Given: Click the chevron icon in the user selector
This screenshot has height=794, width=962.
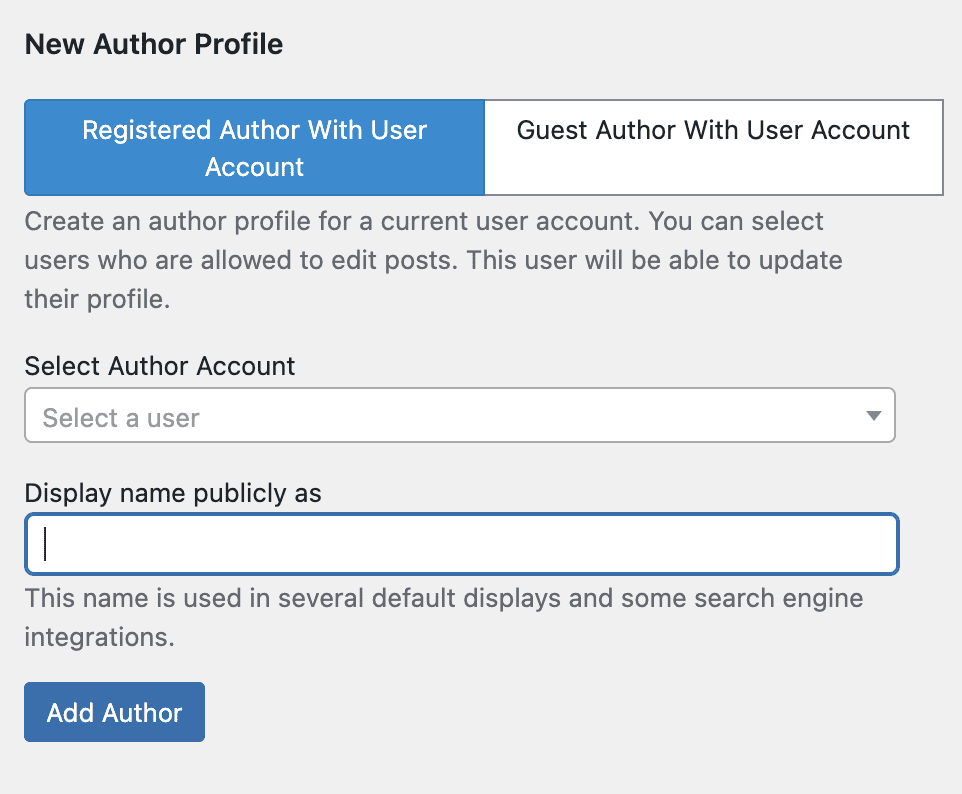Looking at the screenshot, I should pyautogui.click(x=875, y=415).
